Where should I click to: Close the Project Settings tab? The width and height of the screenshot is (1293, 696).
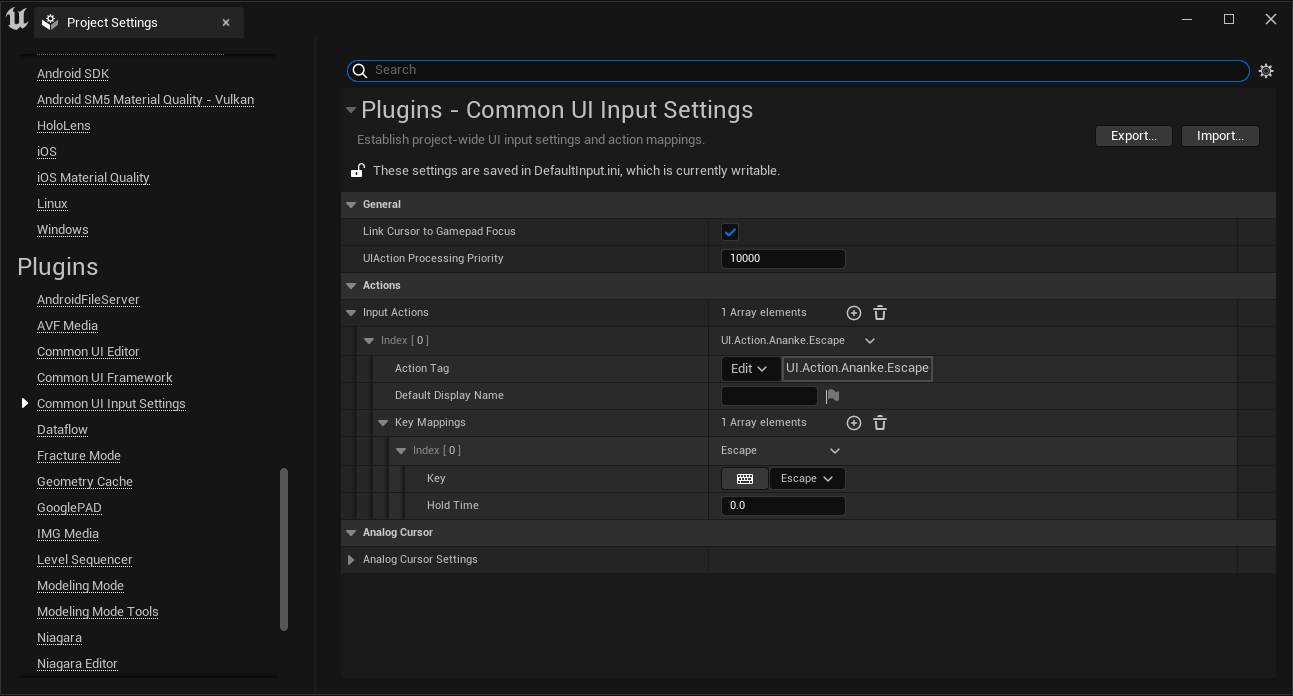(226, 22)
